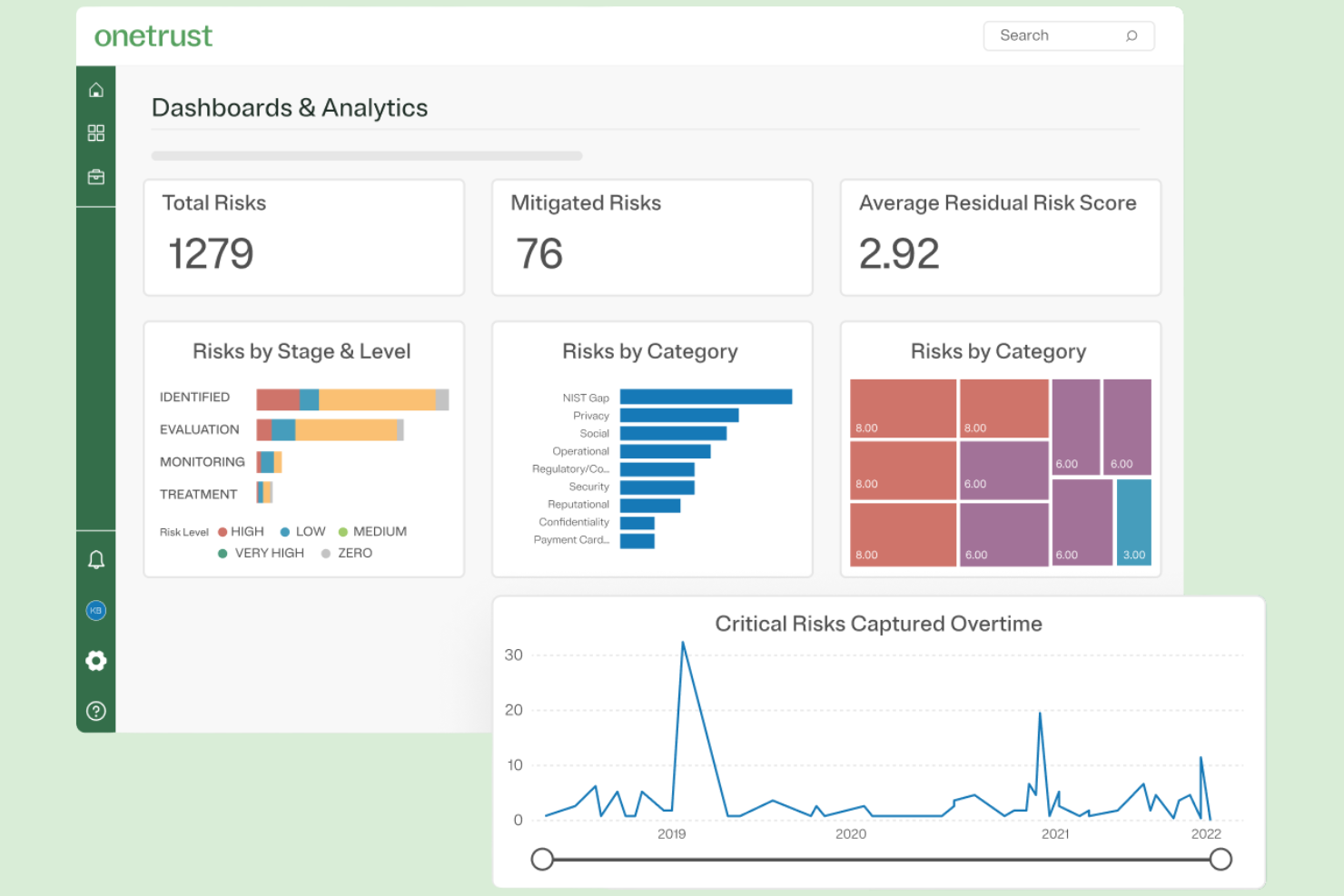
Task: Click inside the Search input field
Action: [1053, 35]
